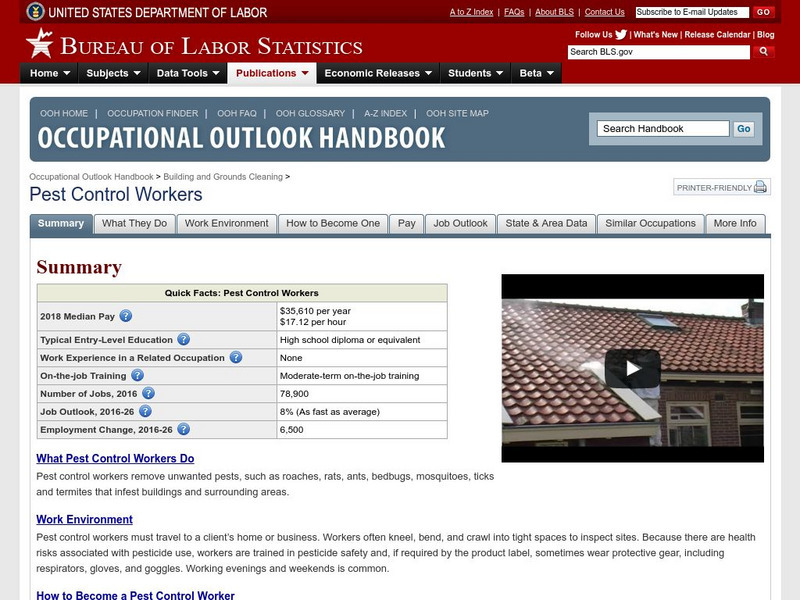Open help icon for Work Experience row
Viewport: 800px width, 600px height.
click(x=235, y=357)
